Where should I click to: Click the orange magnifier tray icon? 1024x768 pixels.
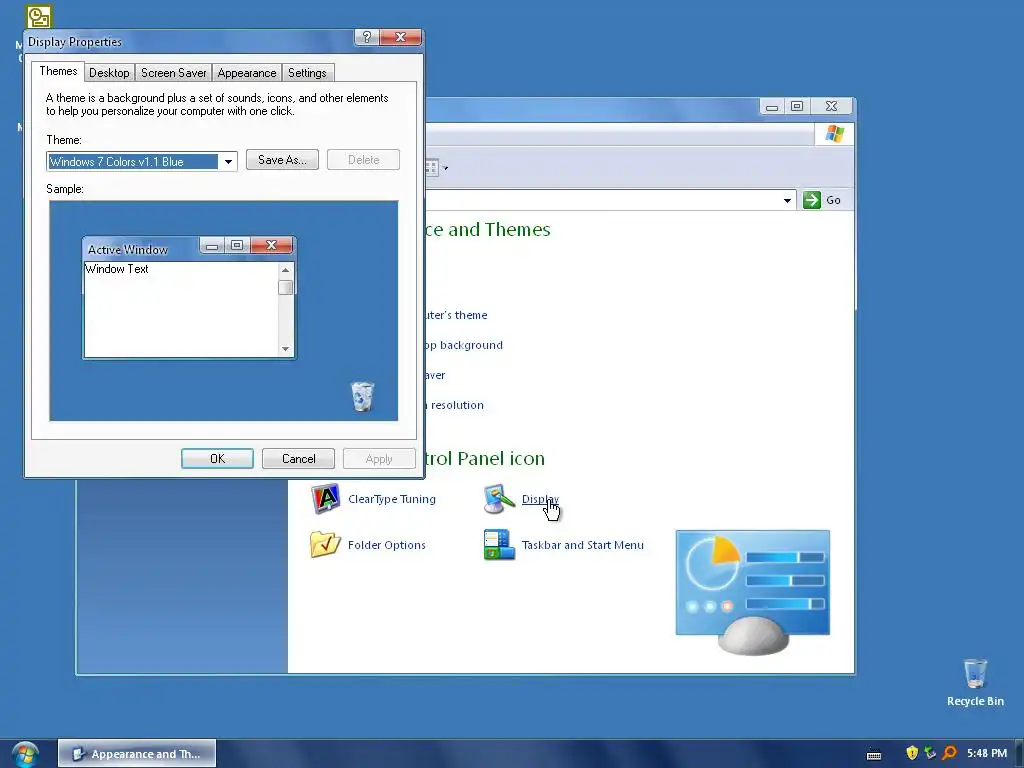coord(950,753)
